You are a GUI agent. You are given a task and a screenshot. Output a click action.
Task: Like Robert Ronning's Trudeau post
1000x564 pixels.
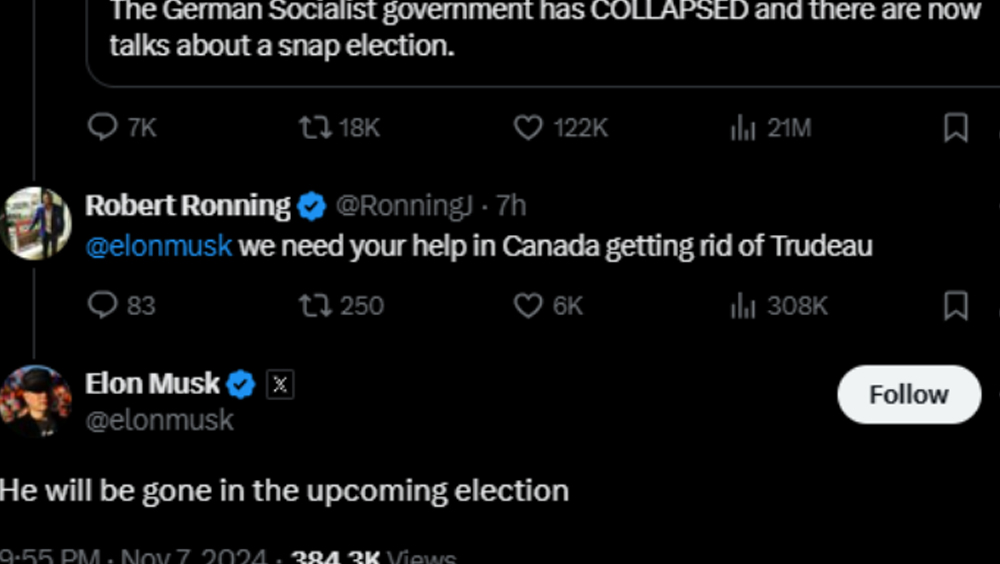point(528,305)
